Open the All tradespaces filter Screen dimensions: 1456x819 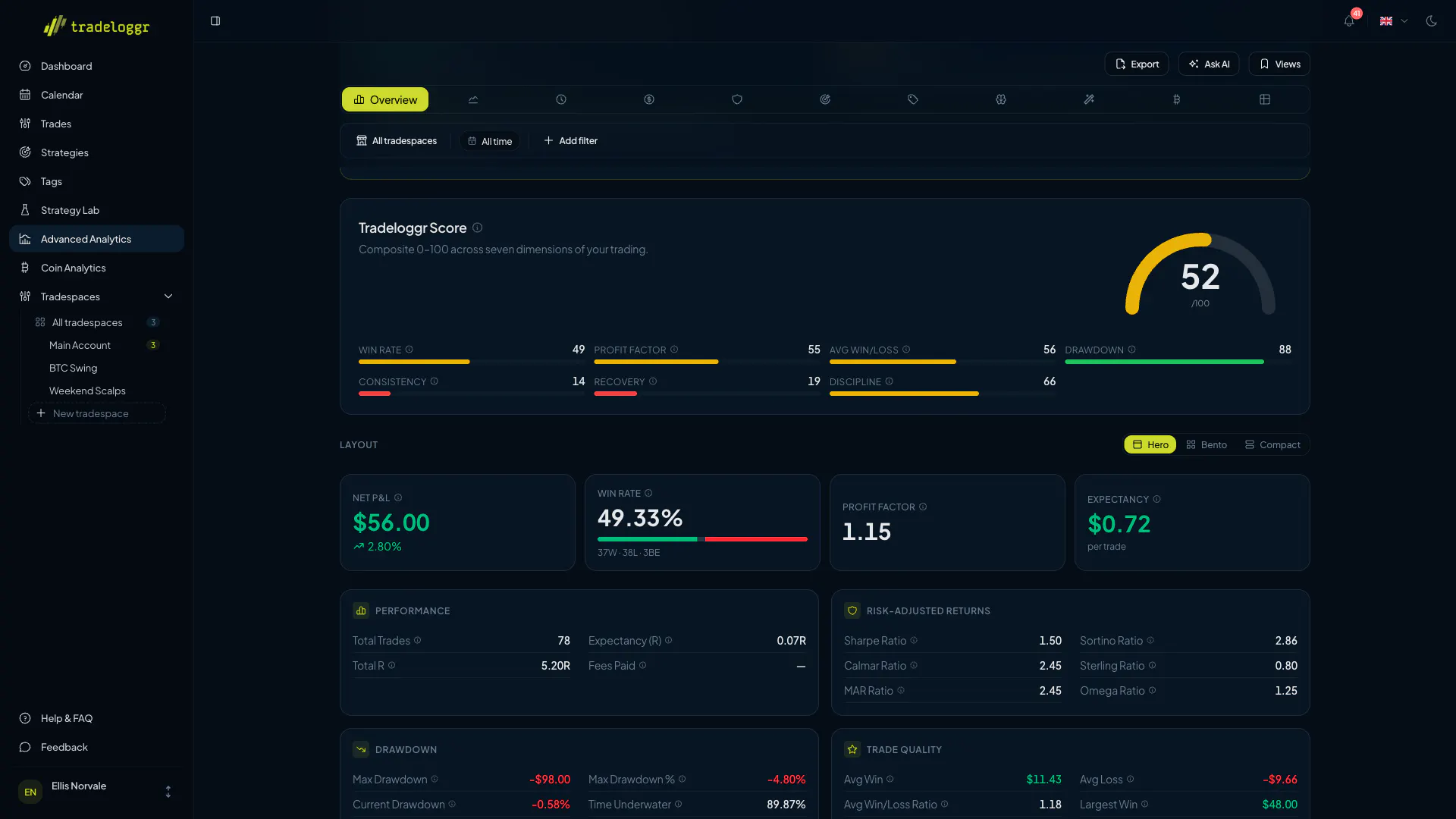tap(397, 141)
